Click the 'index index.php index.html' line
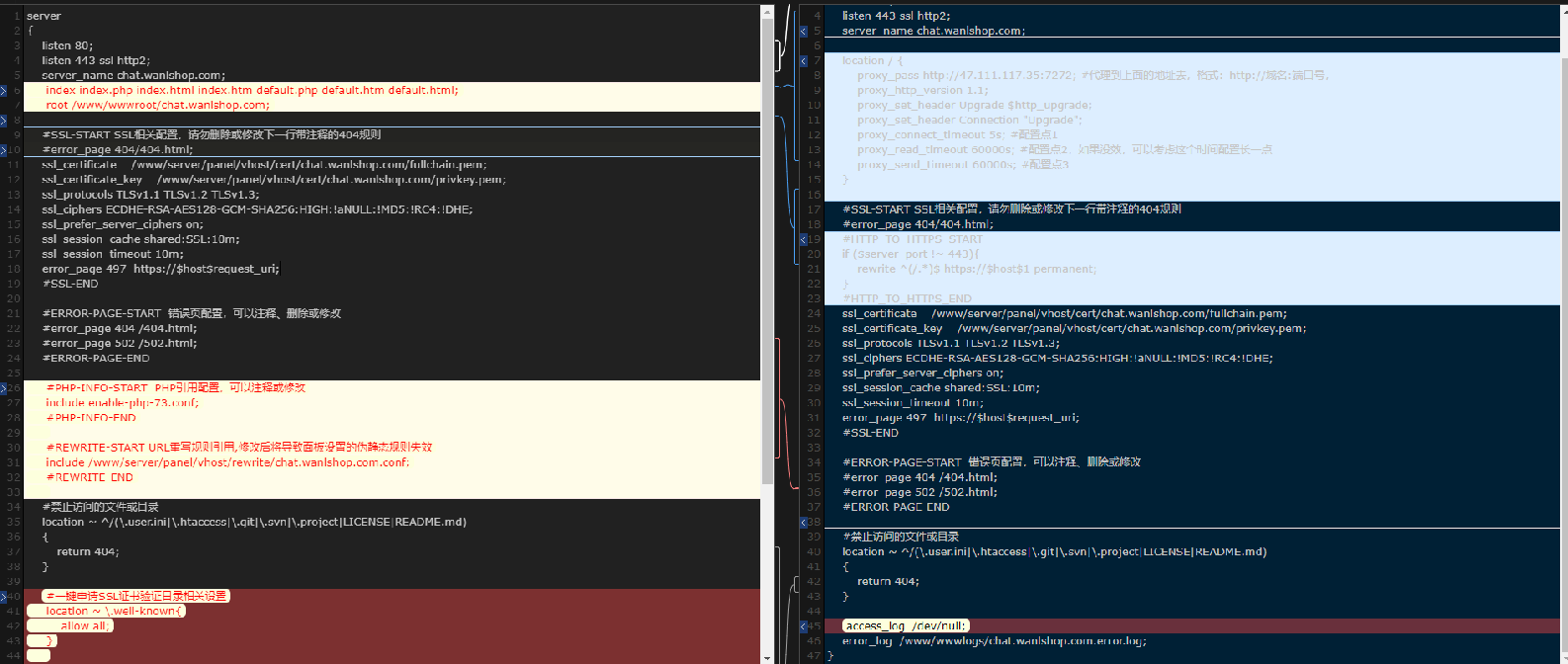The height and width of the screenshot is (664, 1568). (x=252, y=90)
